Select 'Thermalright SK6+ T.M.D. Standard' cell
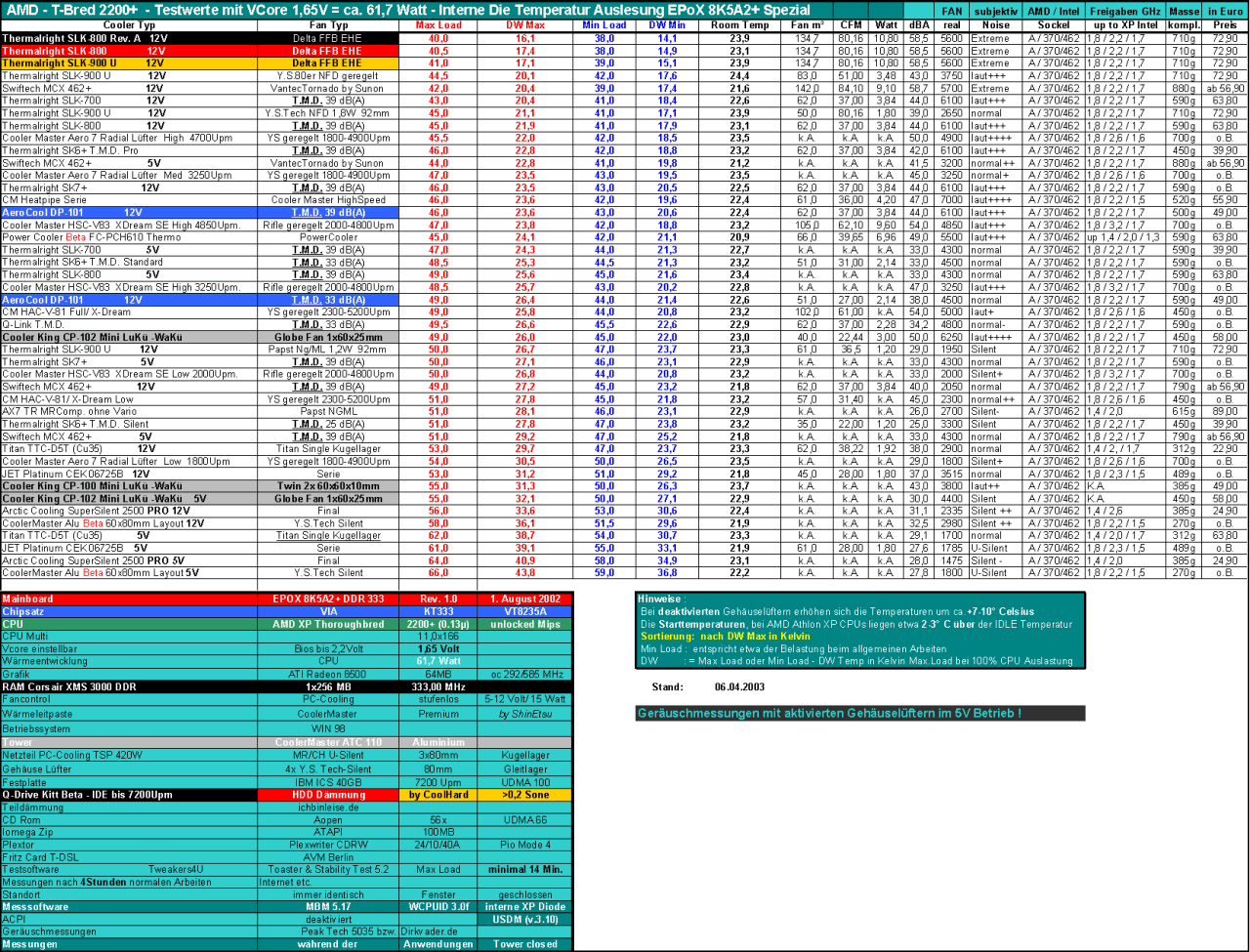The width and height of the screenshot is (1250, 952). coord(129,263)
